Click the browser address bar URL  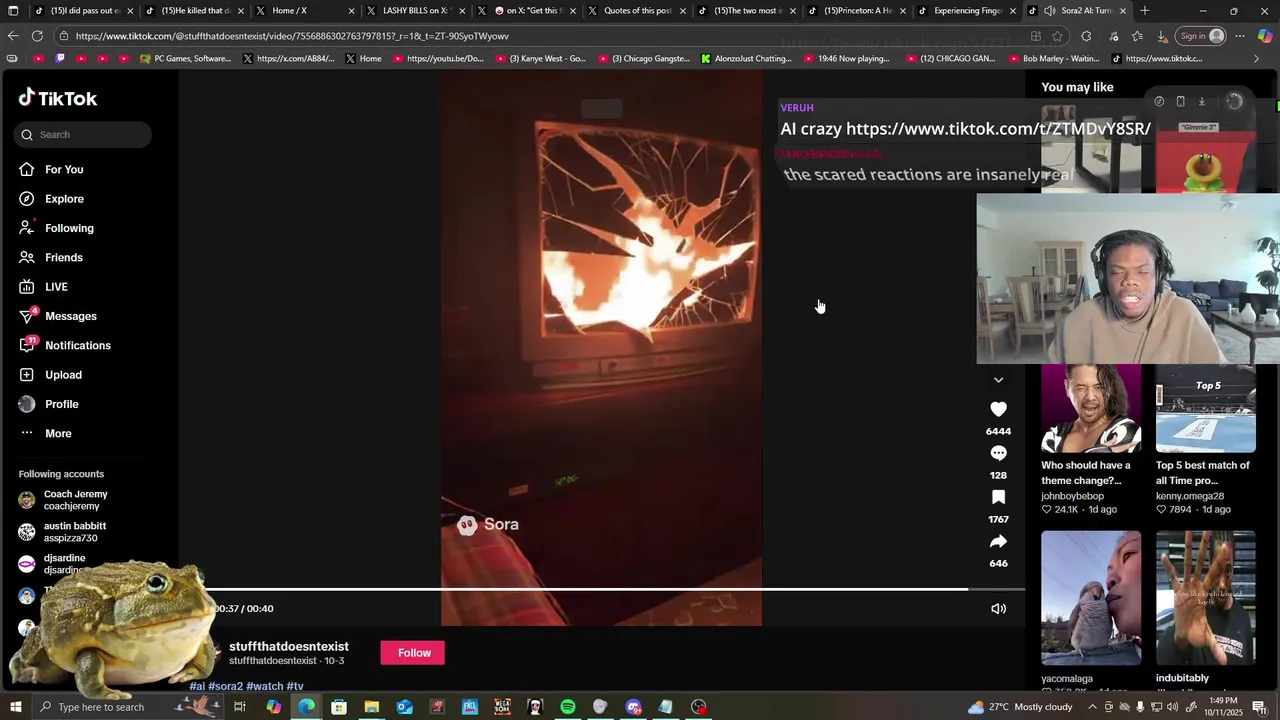click(292, 36)
